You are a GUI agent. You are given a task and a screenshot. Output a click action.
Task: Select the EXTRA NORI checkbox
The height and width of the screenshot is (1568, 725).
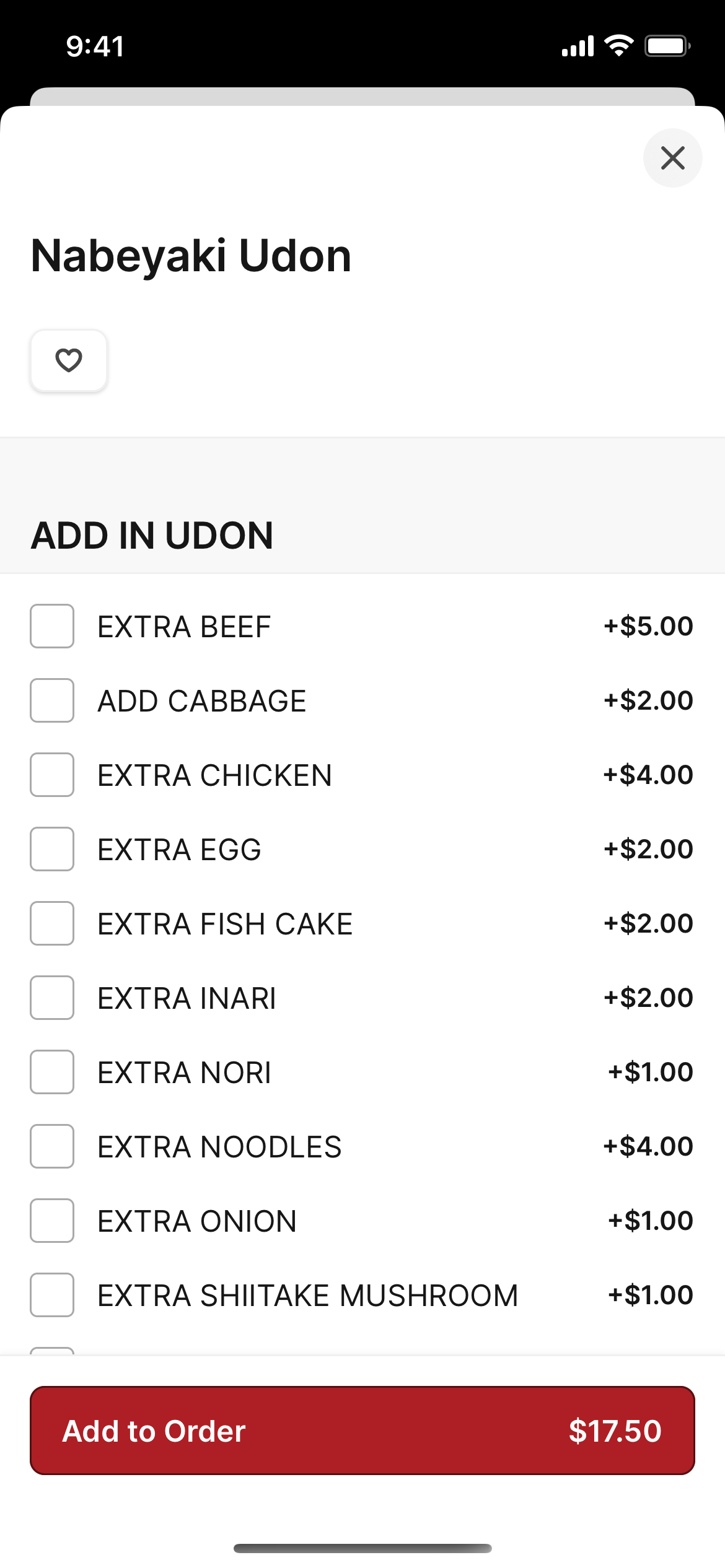[52, 1072]
